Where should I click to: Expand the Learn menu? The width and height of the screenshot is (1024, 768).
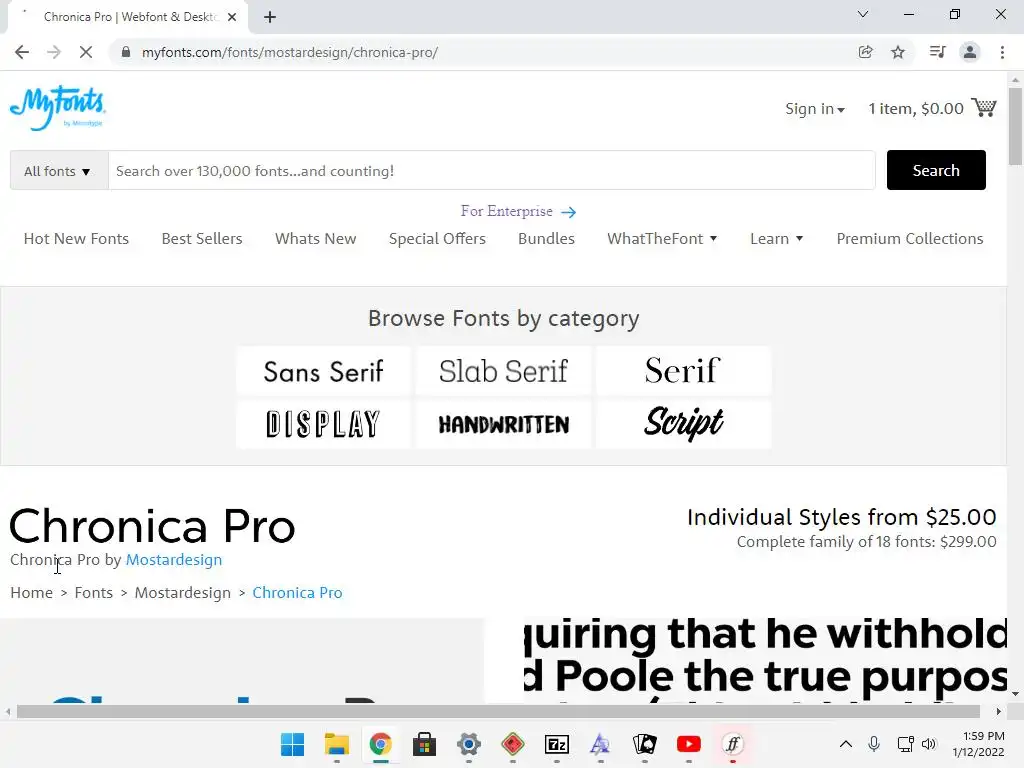776,238
